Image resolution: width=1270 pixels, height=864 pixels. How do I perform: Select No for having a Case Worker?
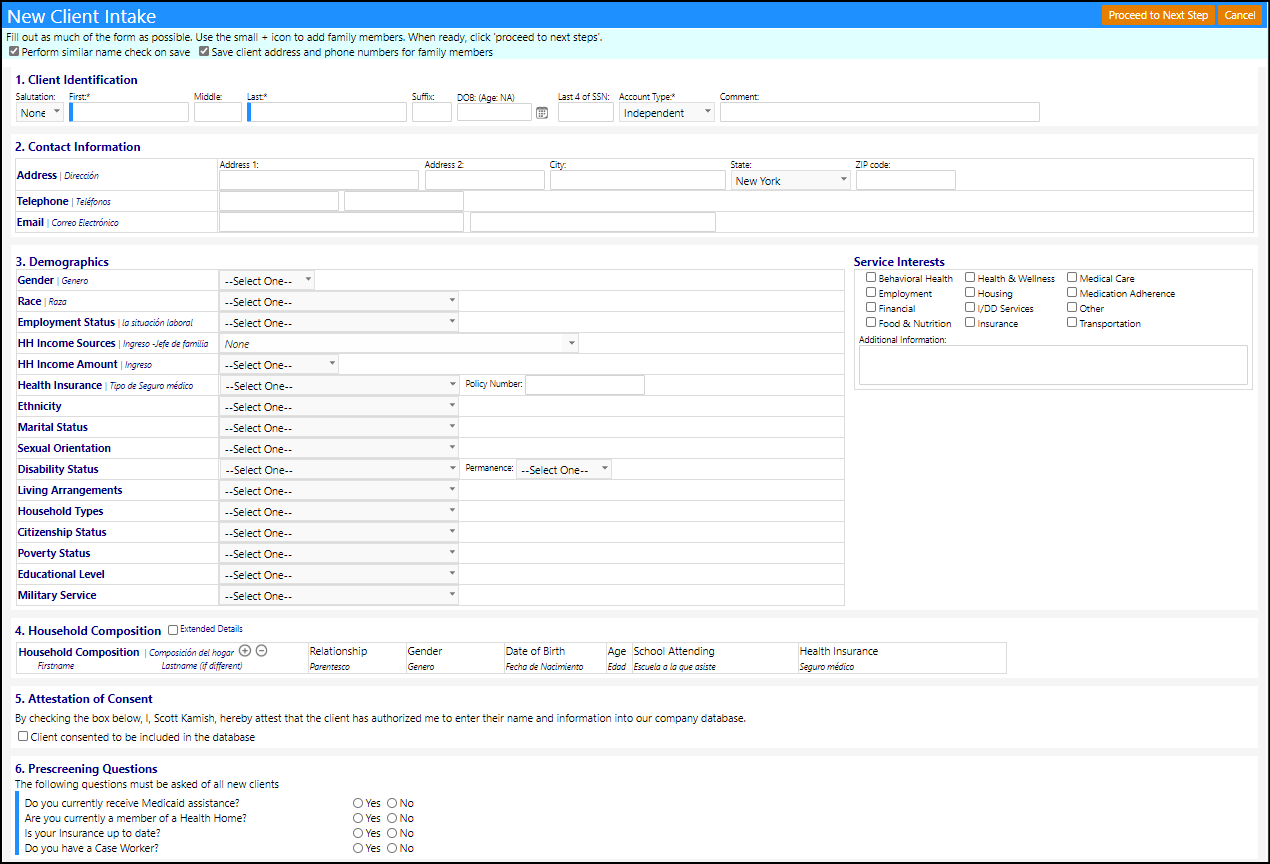tap(392, 848)
